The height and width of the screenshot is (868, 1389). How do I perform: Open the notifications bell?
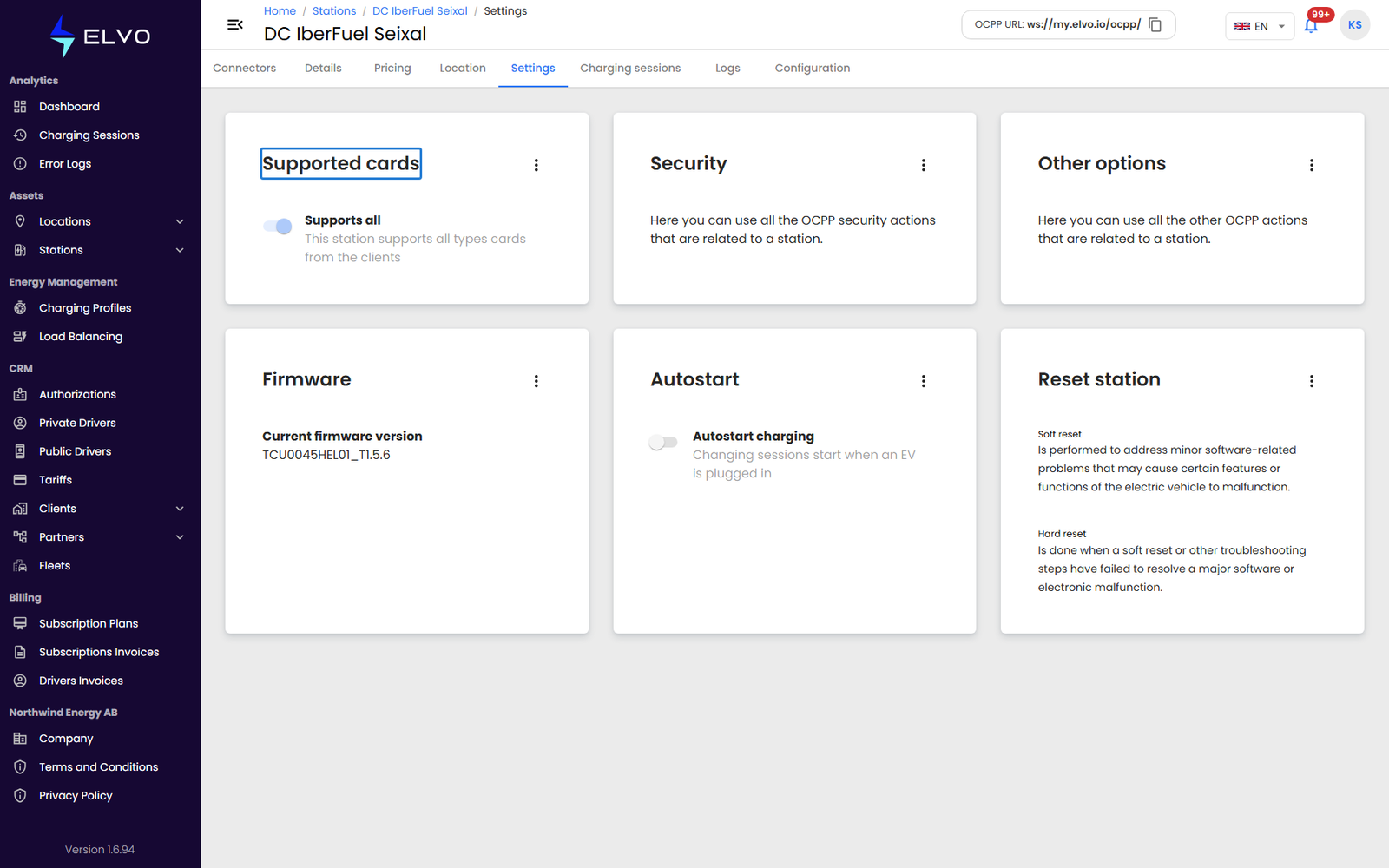click(x=1311, y=26)
